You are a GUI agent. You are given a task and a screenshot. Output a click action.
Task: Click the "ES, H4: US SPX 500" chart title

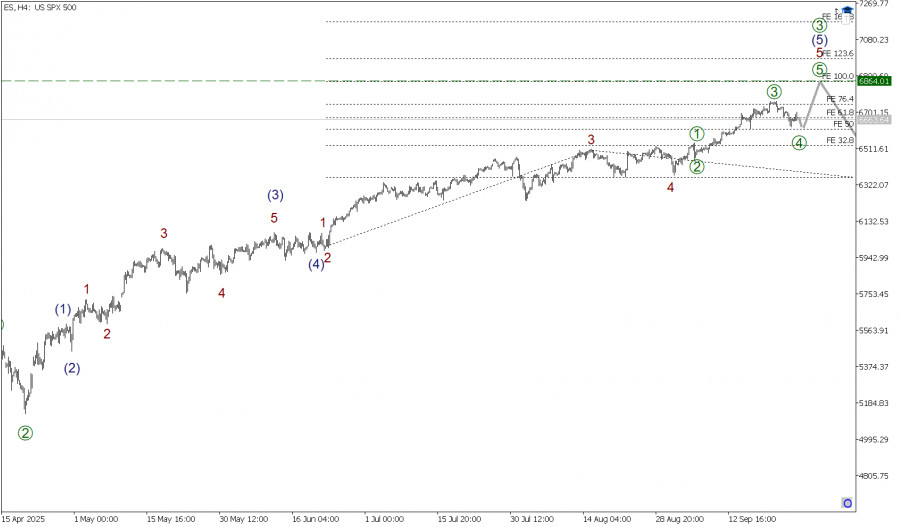39,7
